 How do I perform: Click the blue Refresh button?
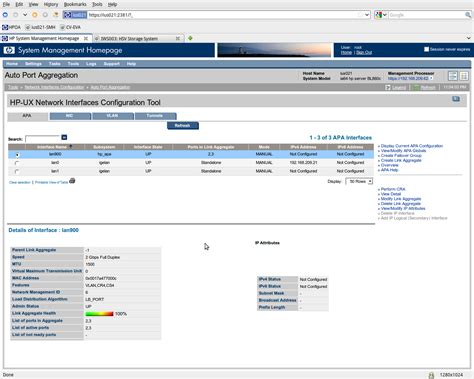pos(183,126)
